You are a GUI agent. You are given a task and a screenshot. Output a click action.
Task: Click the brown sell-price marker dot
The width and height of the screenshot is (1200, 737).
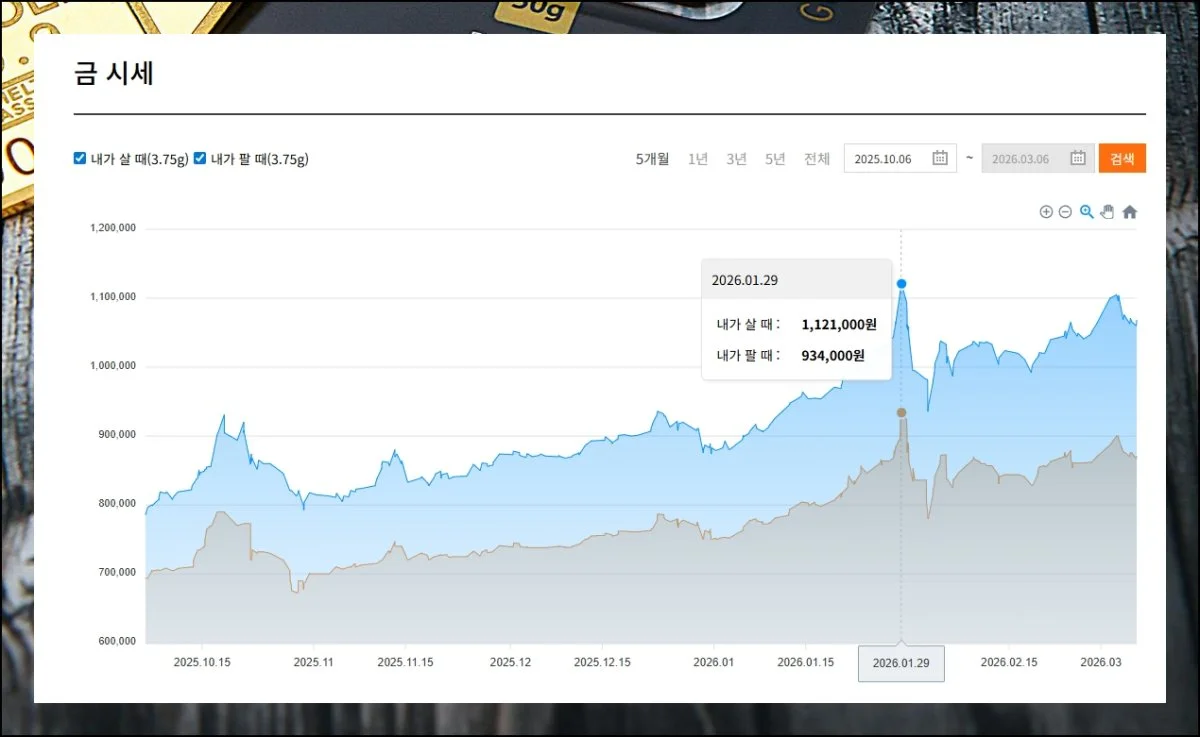click(x=901, y=413)
